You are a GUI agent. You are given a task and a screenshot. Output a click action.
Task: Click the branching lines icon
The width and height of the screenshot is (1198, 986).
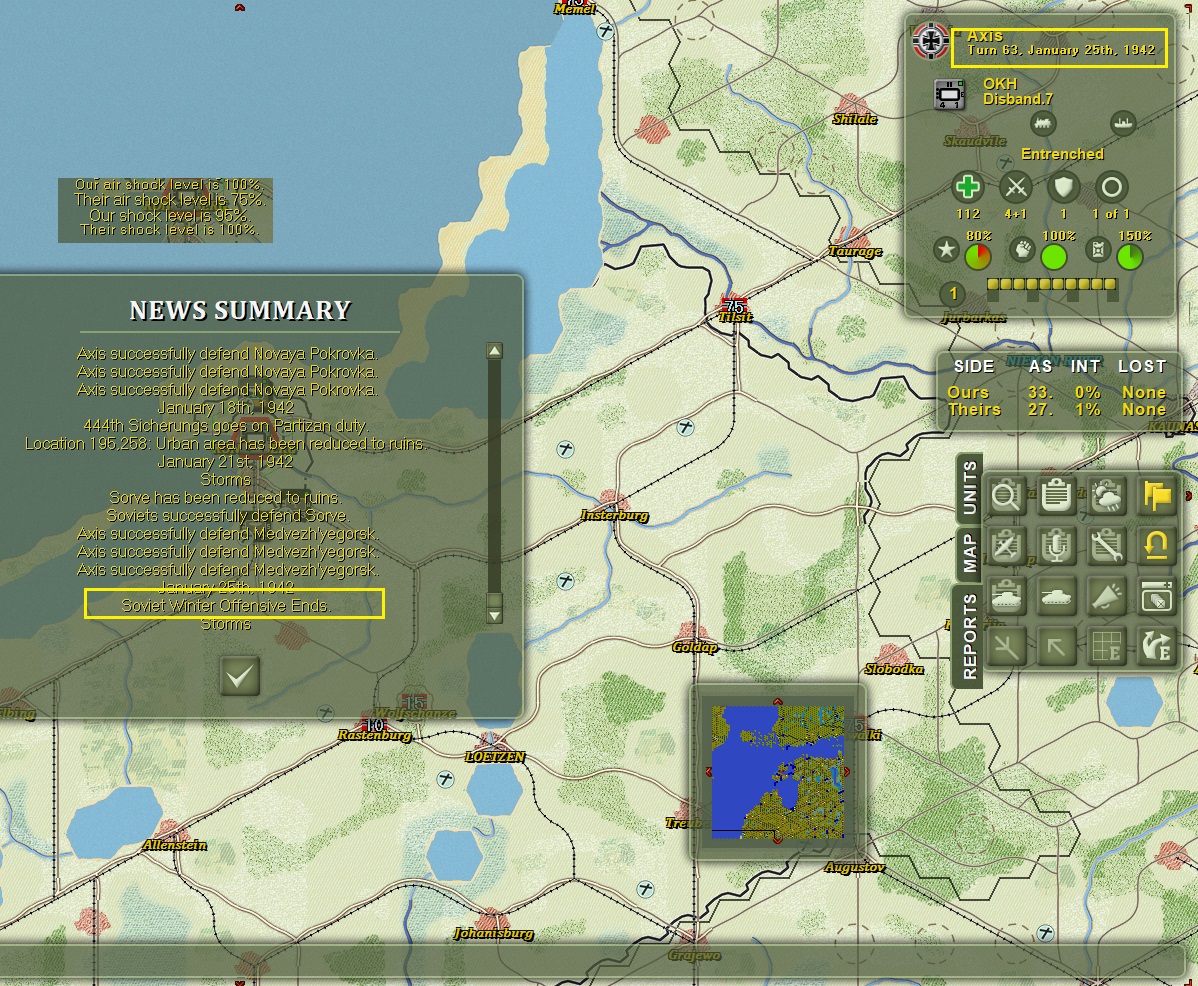pos(1006,647)
